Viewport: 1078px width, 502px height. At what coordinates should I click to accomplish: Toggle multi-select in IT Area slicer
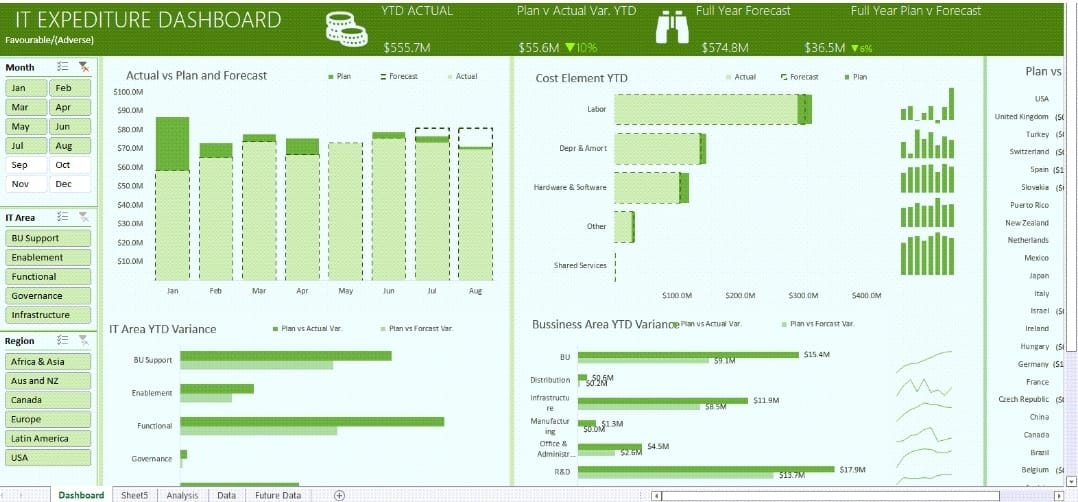pyautogui.click(x=63, y=217)
